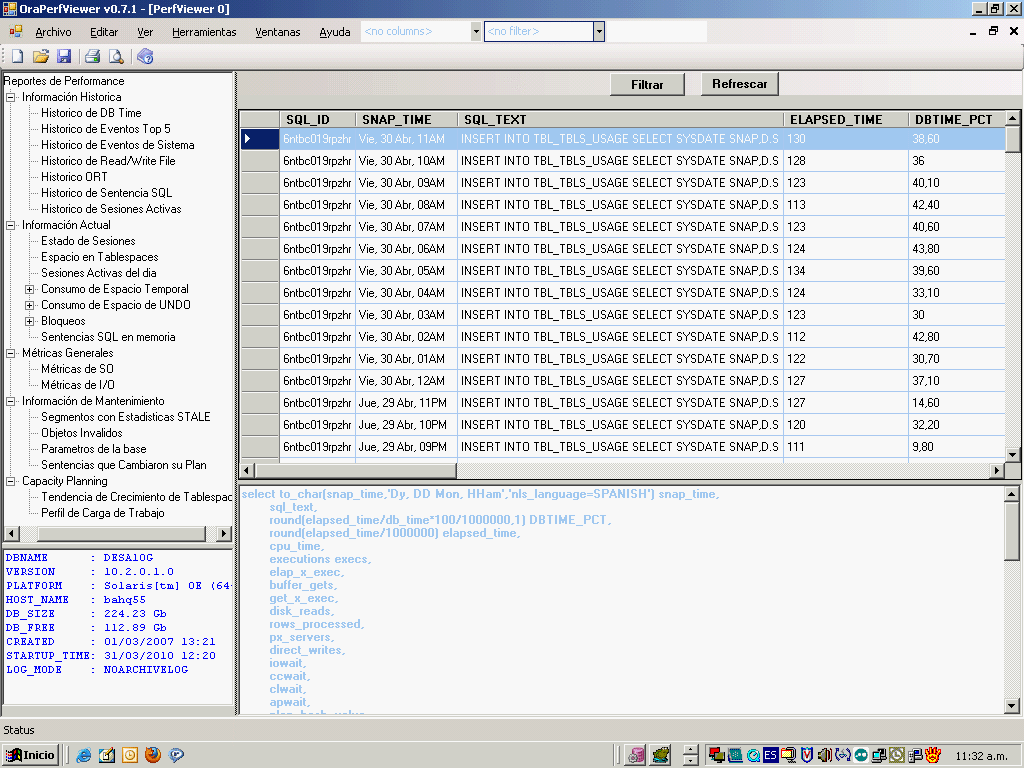The image size is (1024, 768).
Task: Open the <no filter> dropdown list
Action: [x=597, y=31]
